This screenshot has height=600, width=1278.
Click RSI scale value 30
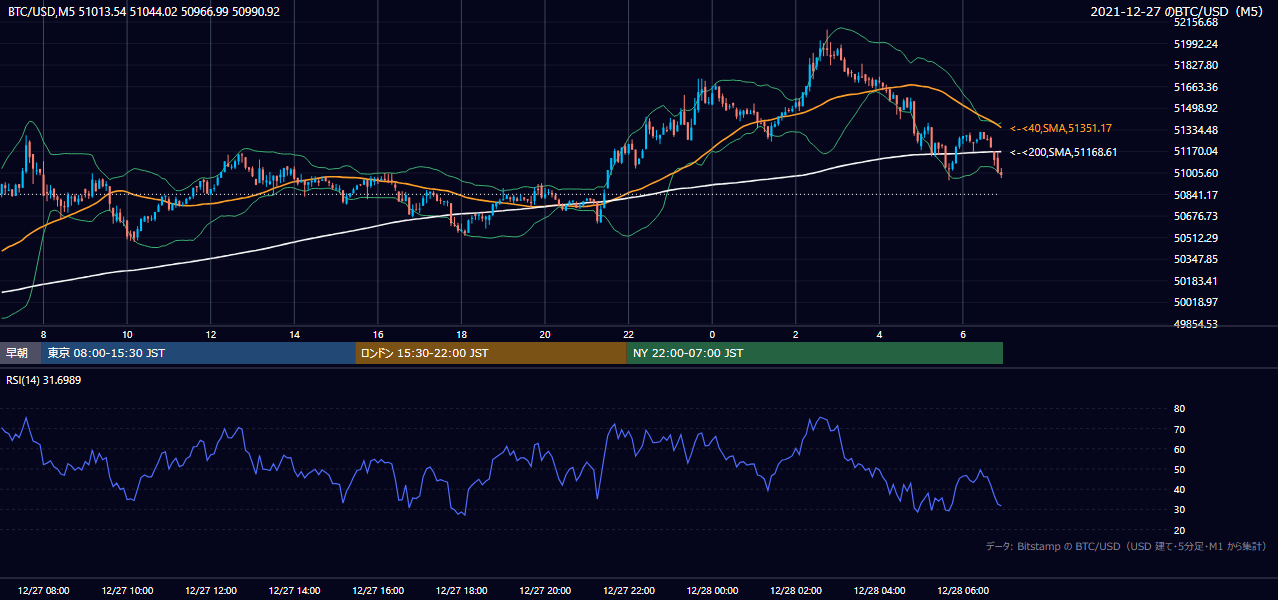pos(1179,510)
